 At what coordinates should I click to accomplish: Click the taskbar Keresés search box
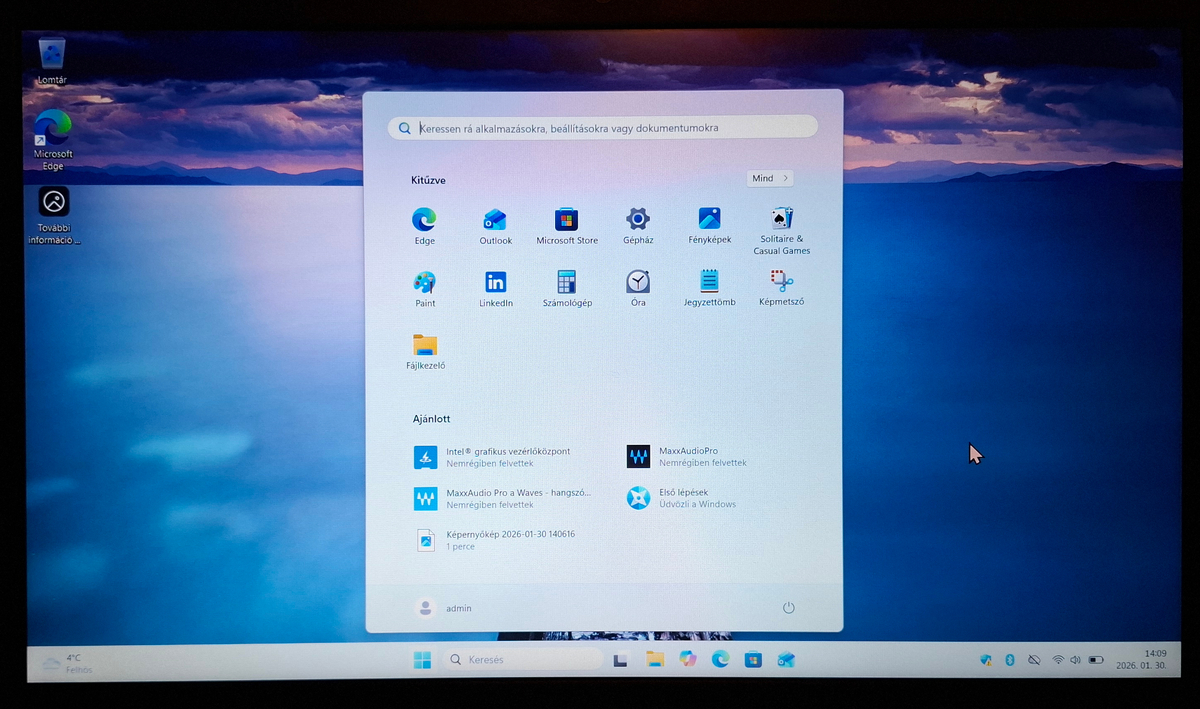(x=523, y=660)
